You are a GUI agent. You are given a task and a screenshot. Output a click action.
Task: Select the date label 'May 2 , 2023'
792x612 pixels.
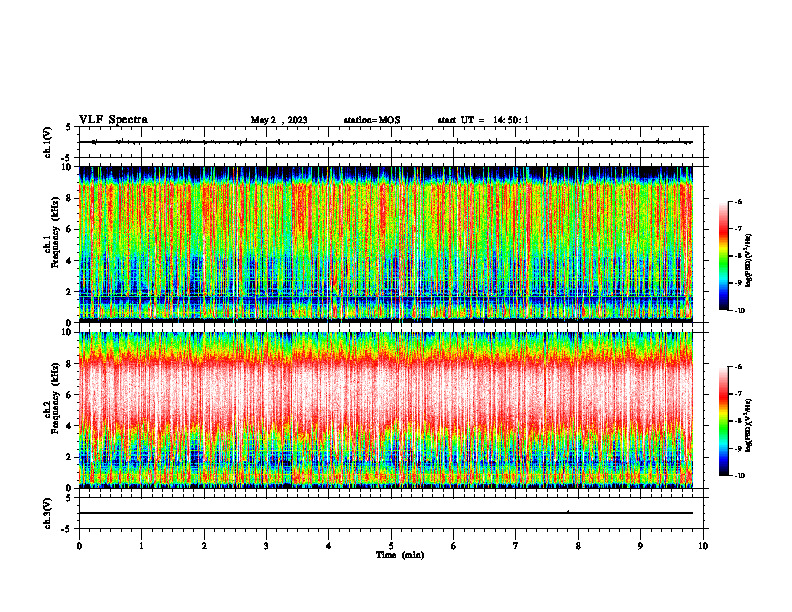[x=279, y=120]
